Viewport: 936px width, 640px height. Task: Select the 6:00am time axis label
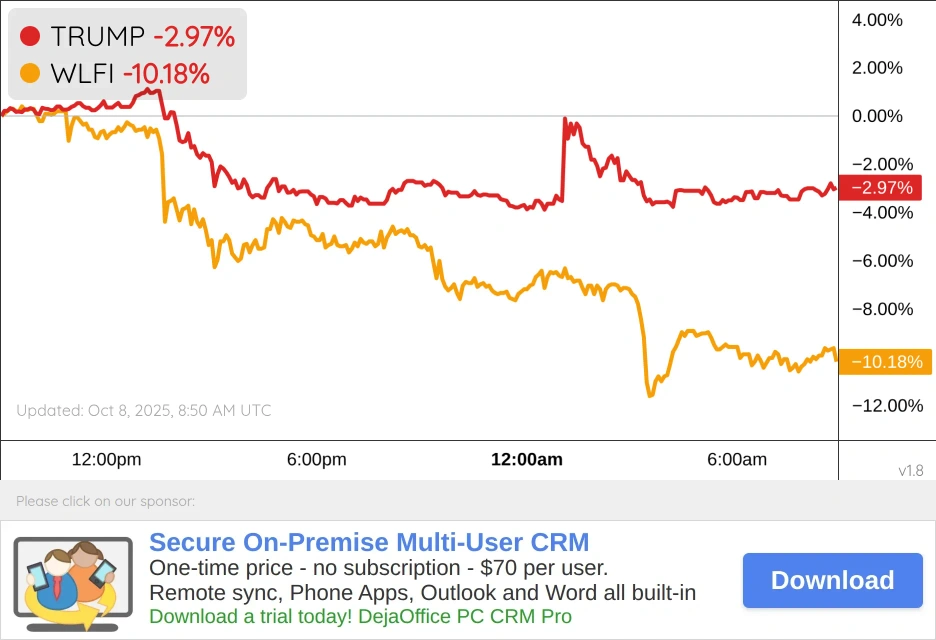point(737,460)
